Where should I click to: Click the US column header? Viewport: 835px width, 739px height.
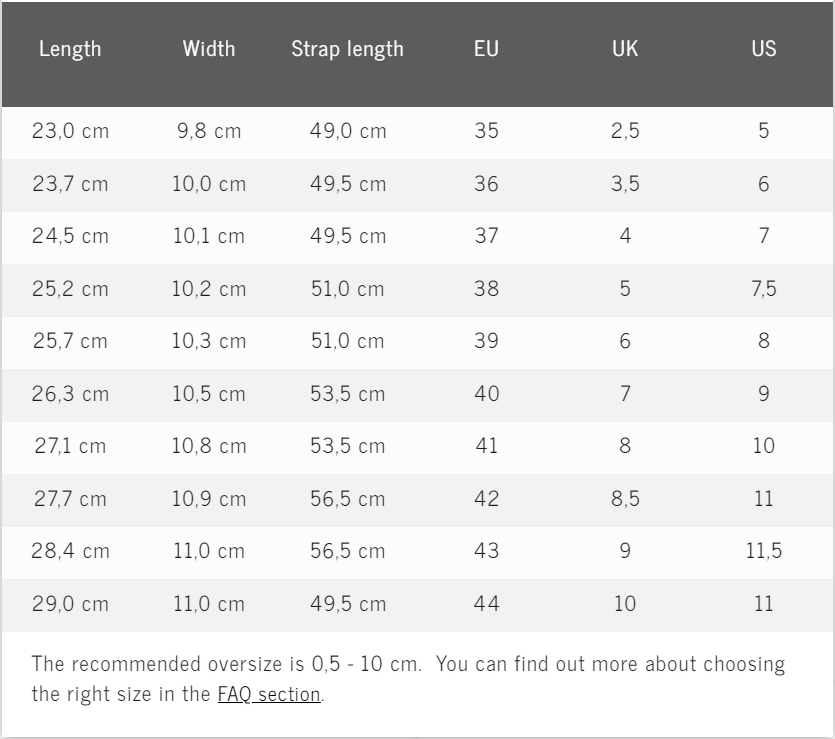(x=764, y=49)
